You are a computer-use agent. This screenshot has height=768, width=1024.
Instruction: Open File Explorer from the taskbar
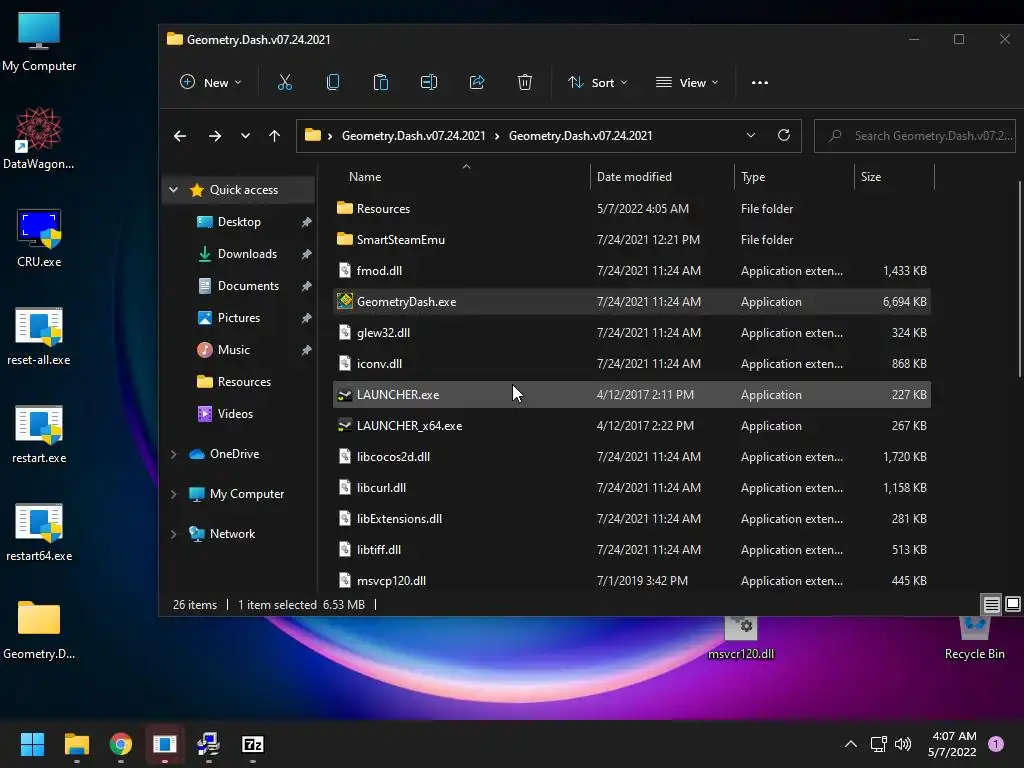pyautogui.click(x=76, y=744)
